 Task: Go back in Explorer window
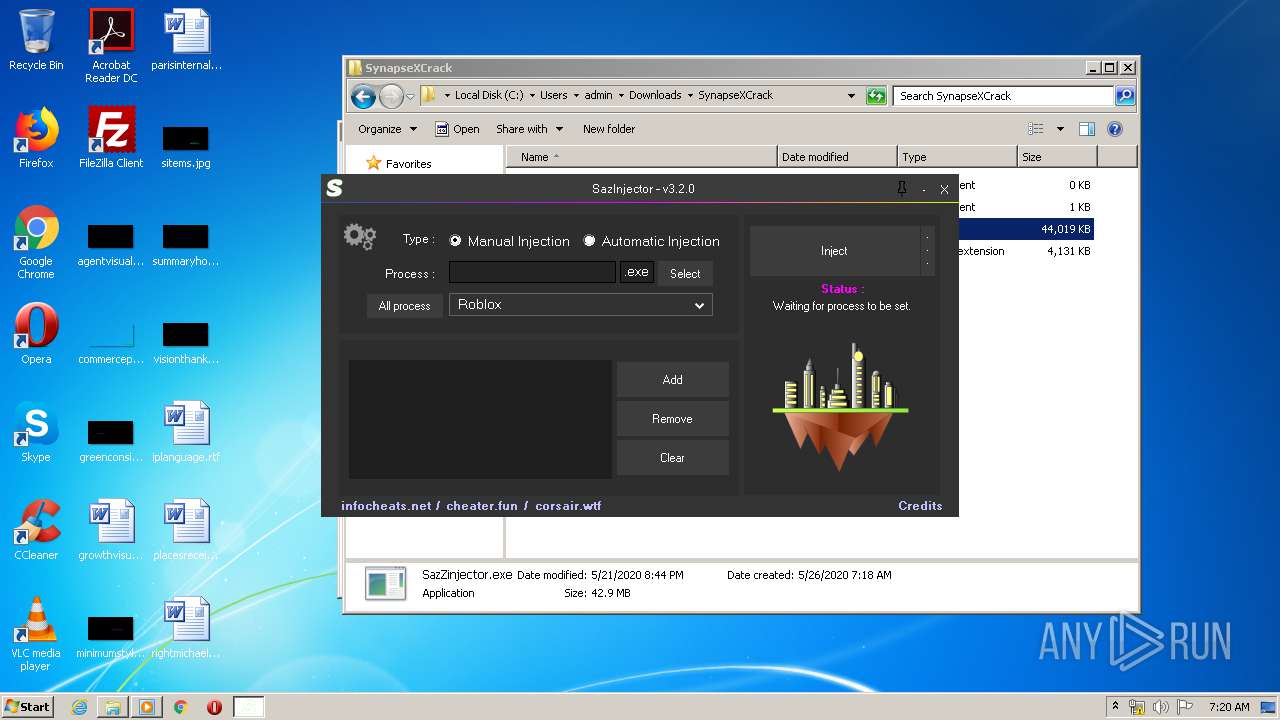(x=363, y=96)
